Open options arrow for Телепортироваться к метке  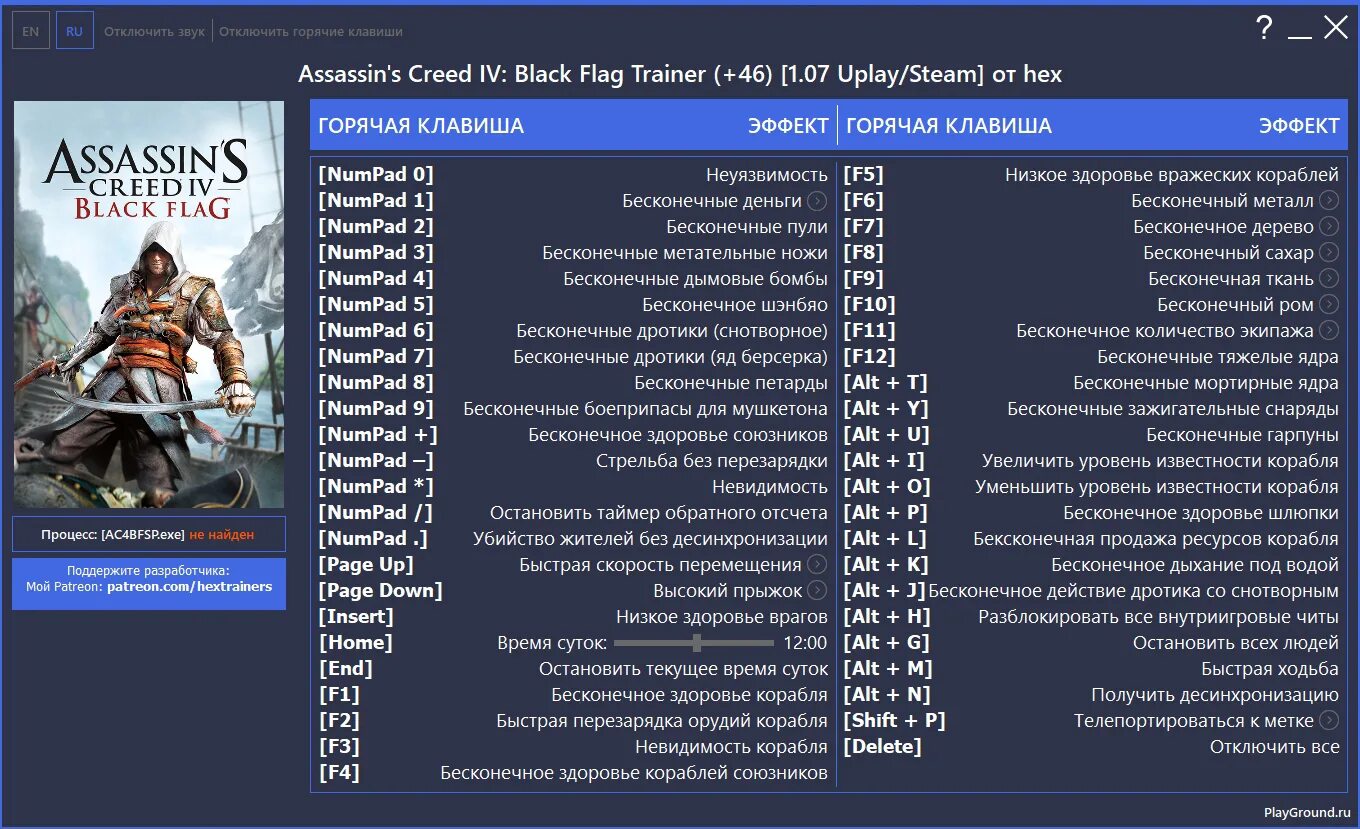(x=1329, y=721)
